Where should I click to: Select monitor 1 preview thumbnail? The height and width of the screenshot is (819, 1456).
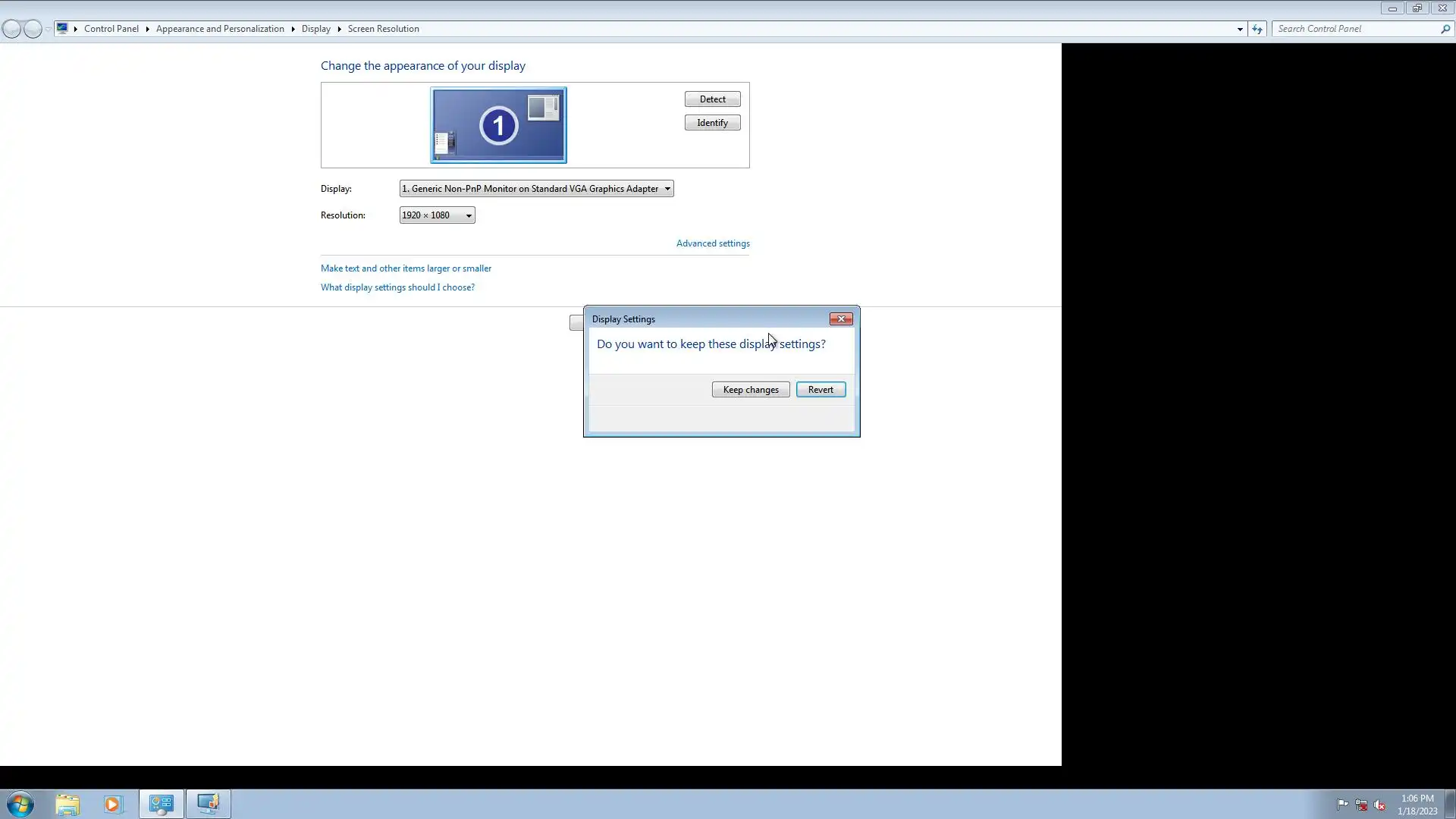(498, 125)
